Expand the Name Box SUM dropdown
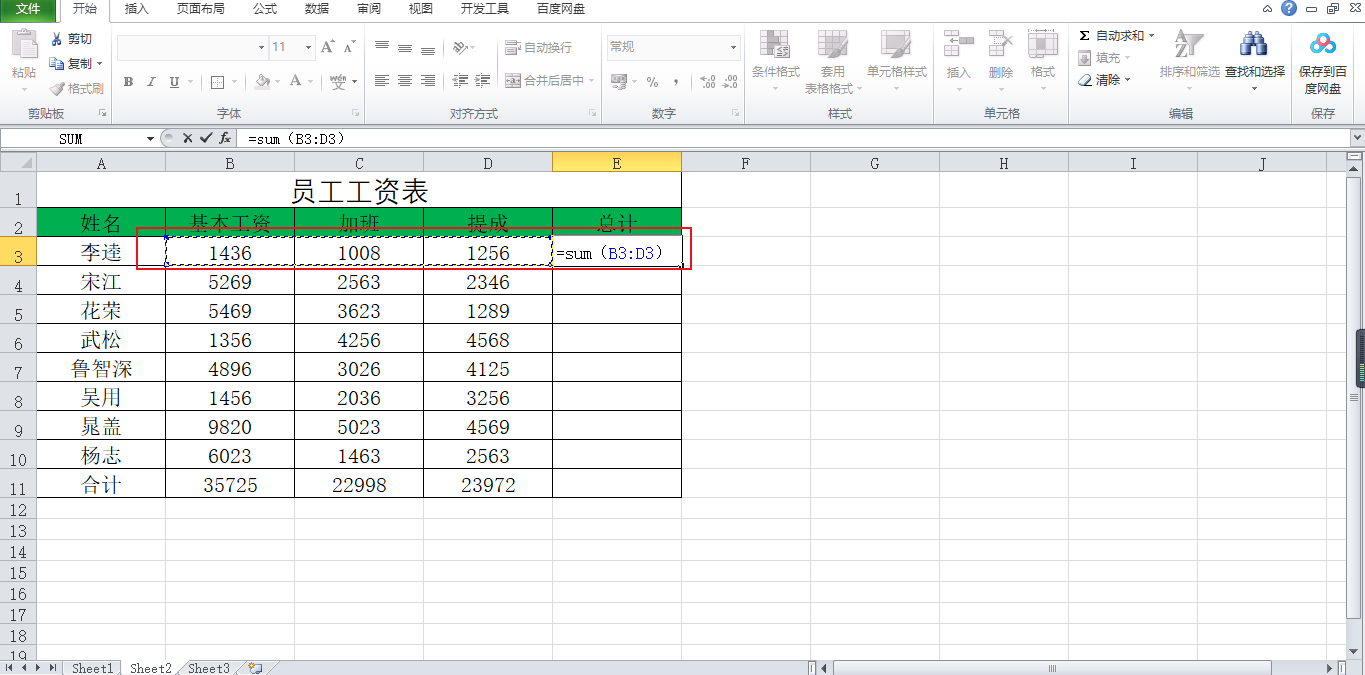This screenshot has width=1365, height=675. [151, 139]
